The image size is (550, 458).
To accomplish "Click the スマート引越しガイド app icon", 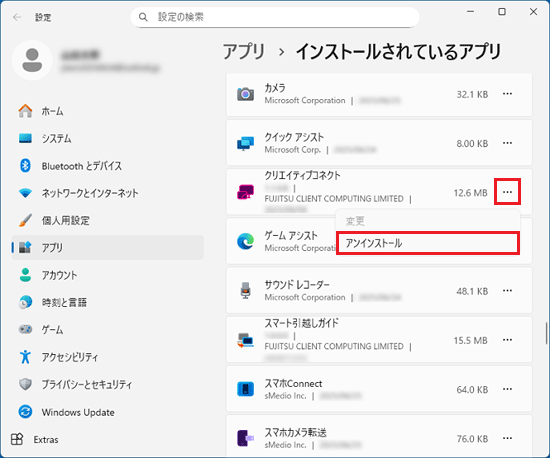I will 246,340.
